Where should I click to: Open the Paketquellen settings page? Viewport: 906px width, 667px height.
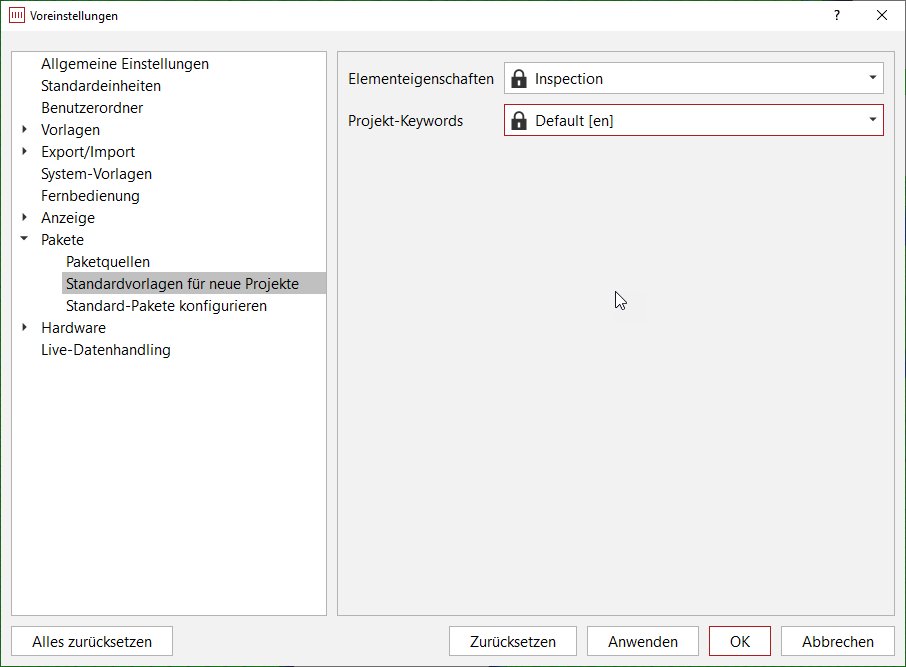(108, 262)
